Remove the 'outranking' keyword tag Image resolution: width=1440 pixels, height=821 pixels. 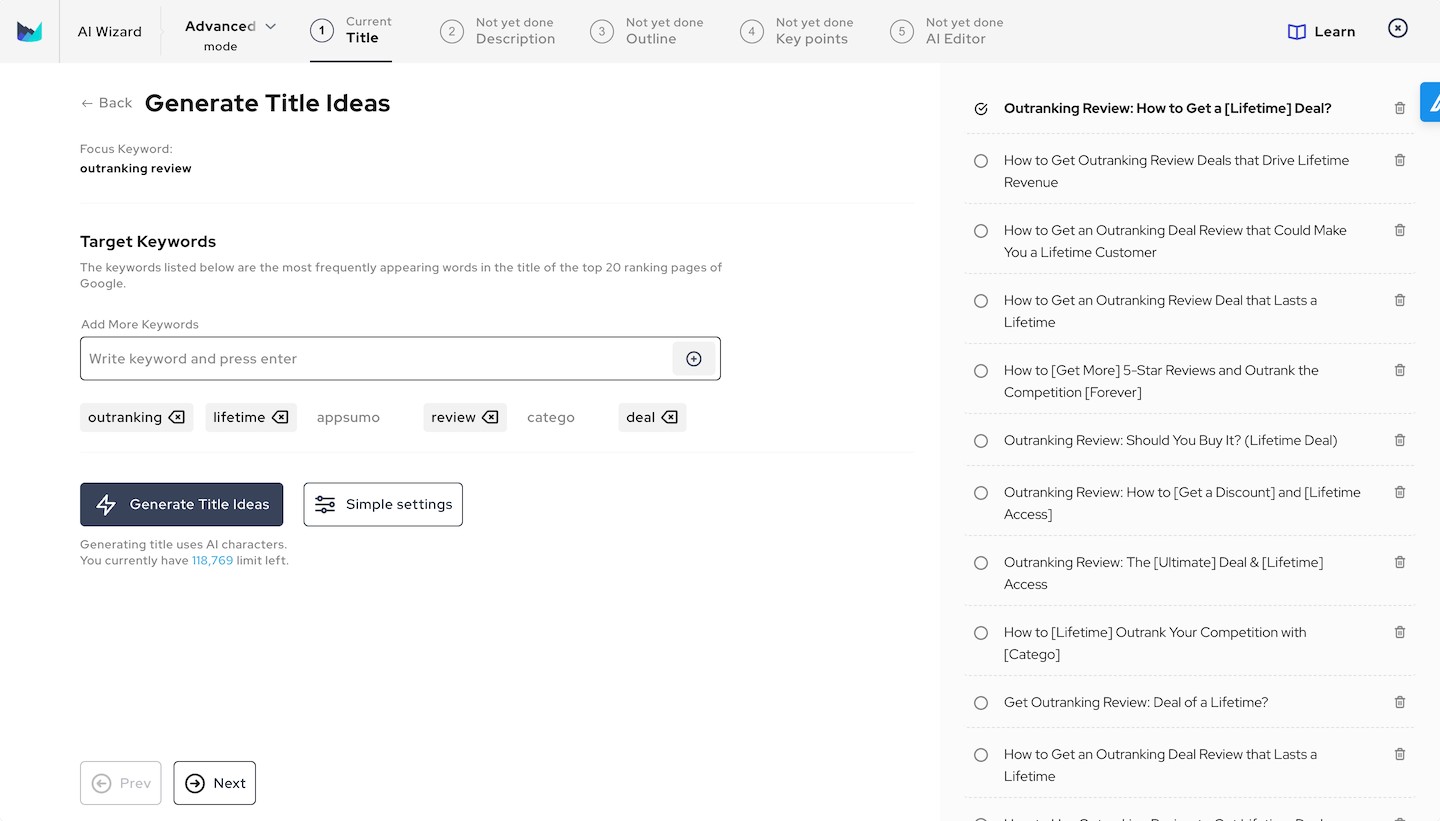(x=177, y=418)
